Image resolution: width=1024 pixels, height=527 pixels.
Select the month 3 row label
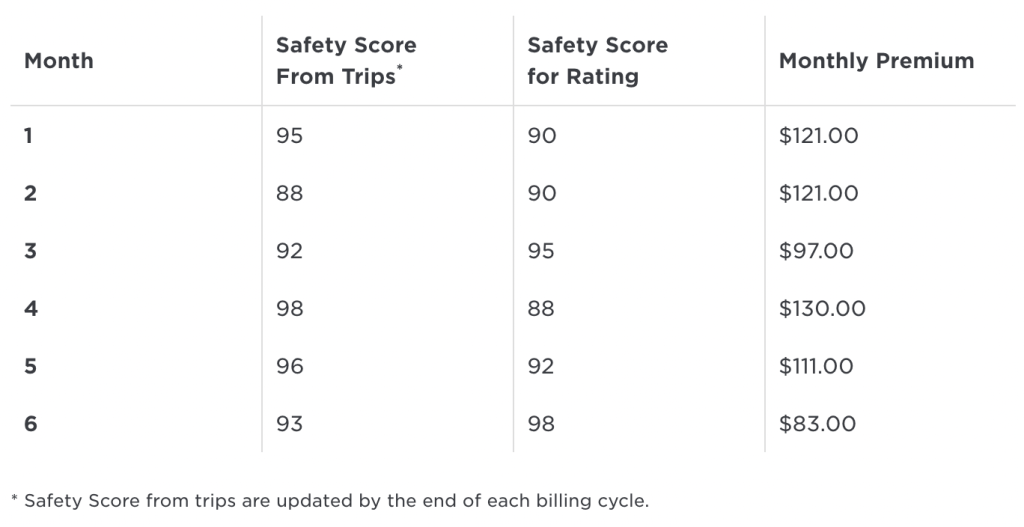point(30,251)
